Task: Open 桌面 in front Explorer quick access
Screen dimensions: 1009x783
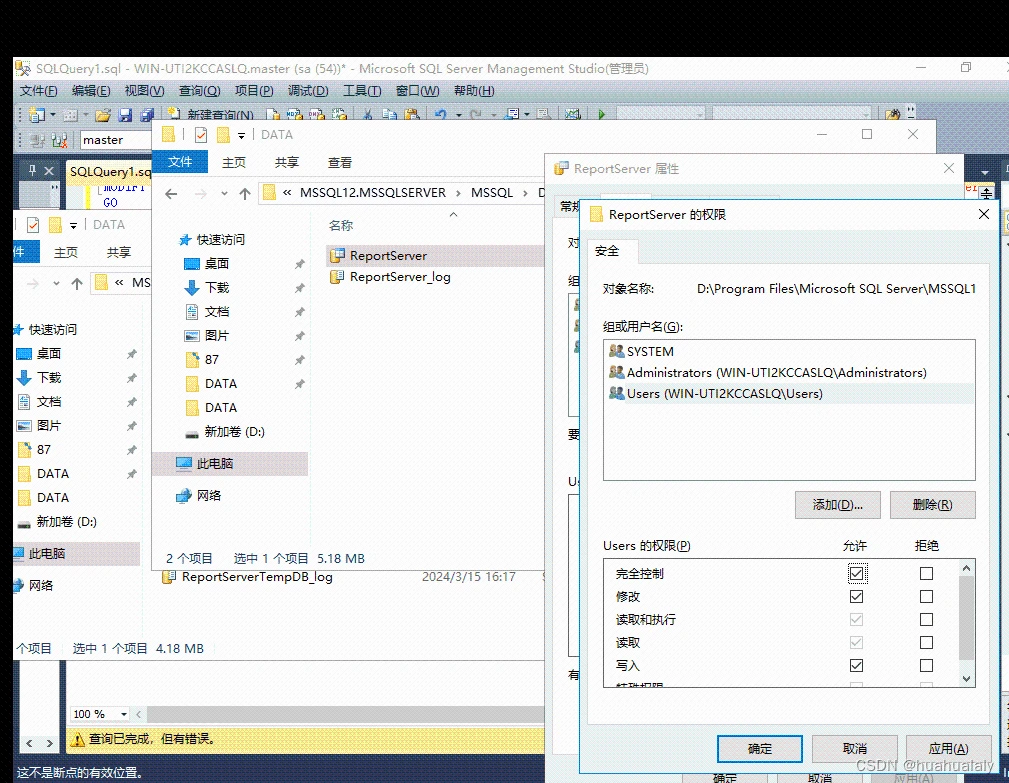Action: (216, 263)
